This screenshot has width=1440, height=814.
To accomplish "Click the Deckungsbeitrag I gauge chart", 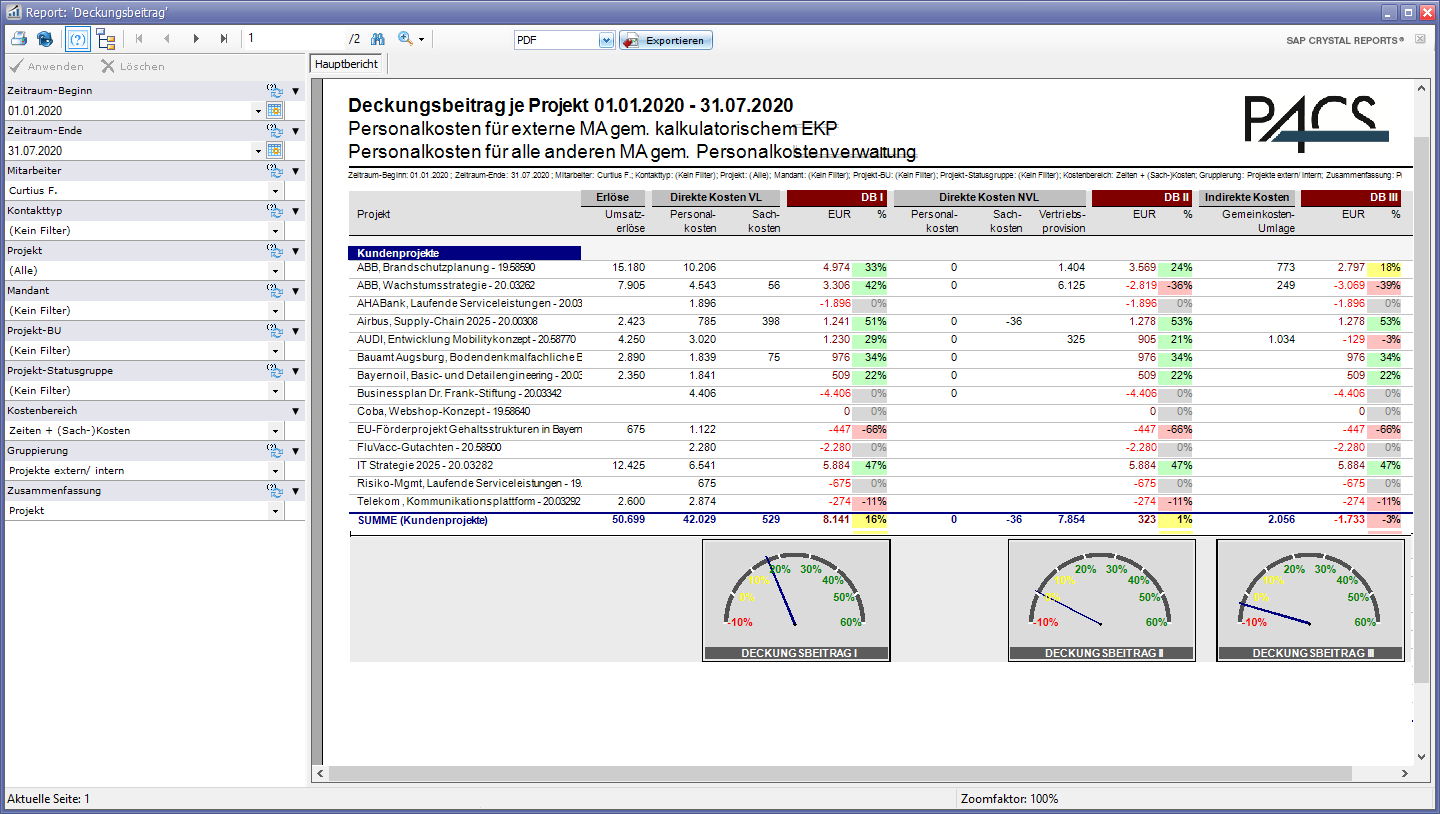I will [796, 600].
